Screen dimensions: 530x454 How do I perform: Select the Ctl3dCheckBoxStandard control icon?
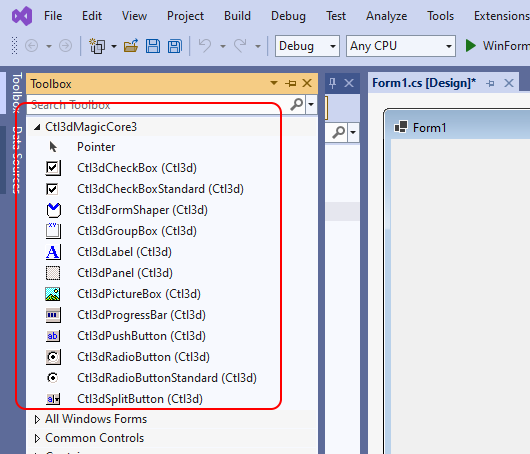tap(52, 189)
